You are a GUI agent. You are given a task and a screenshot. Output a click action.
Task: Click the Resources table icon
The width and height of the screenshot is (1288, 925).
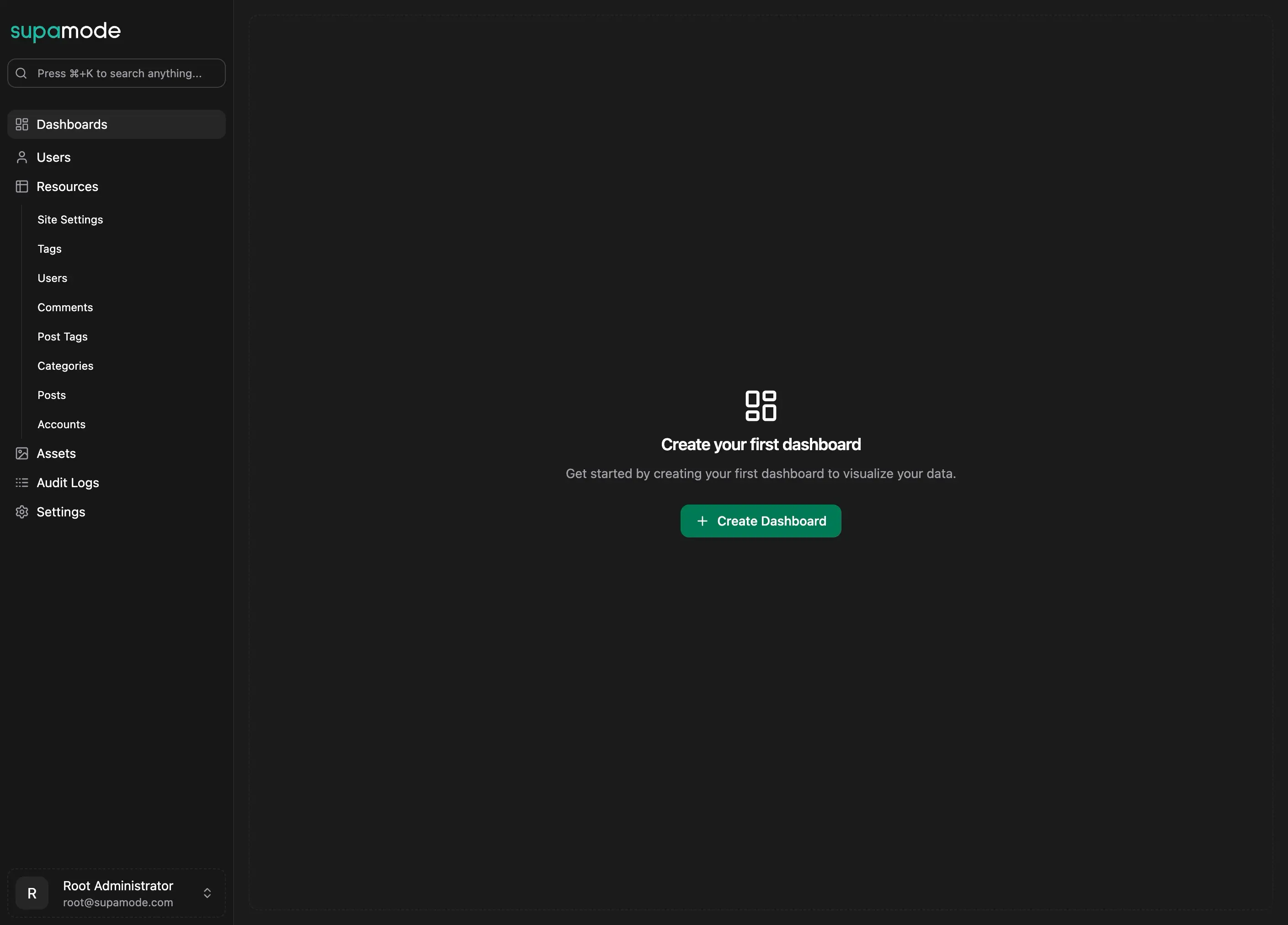21,186
